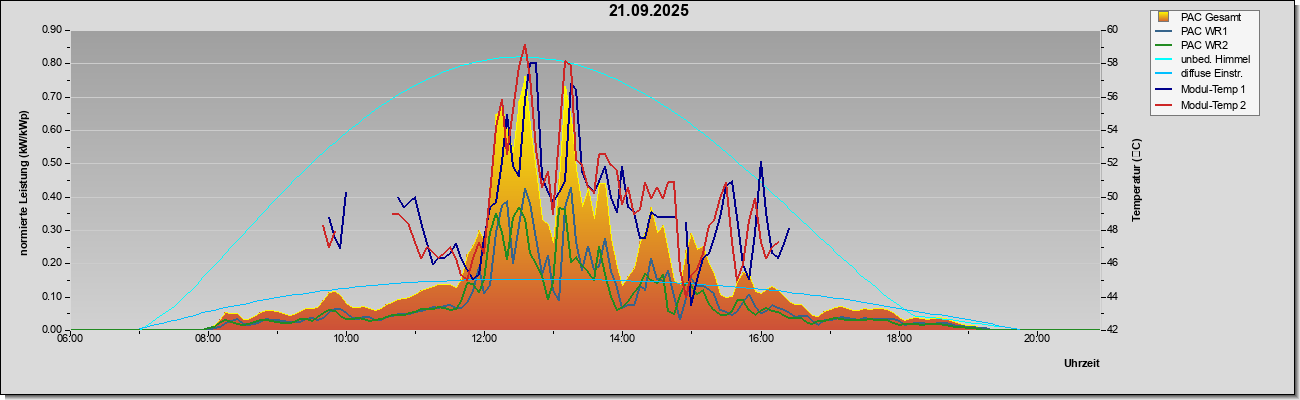Click the 42 temperature axis value
The image size is (1300, 400).
[1112, 330]
